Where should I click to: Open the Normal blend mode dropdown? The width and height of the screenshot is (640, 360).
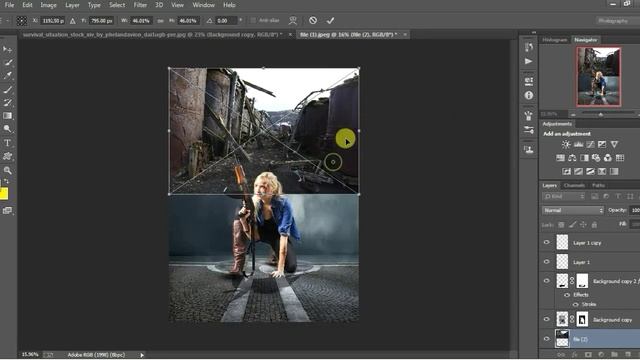[573, 210]
